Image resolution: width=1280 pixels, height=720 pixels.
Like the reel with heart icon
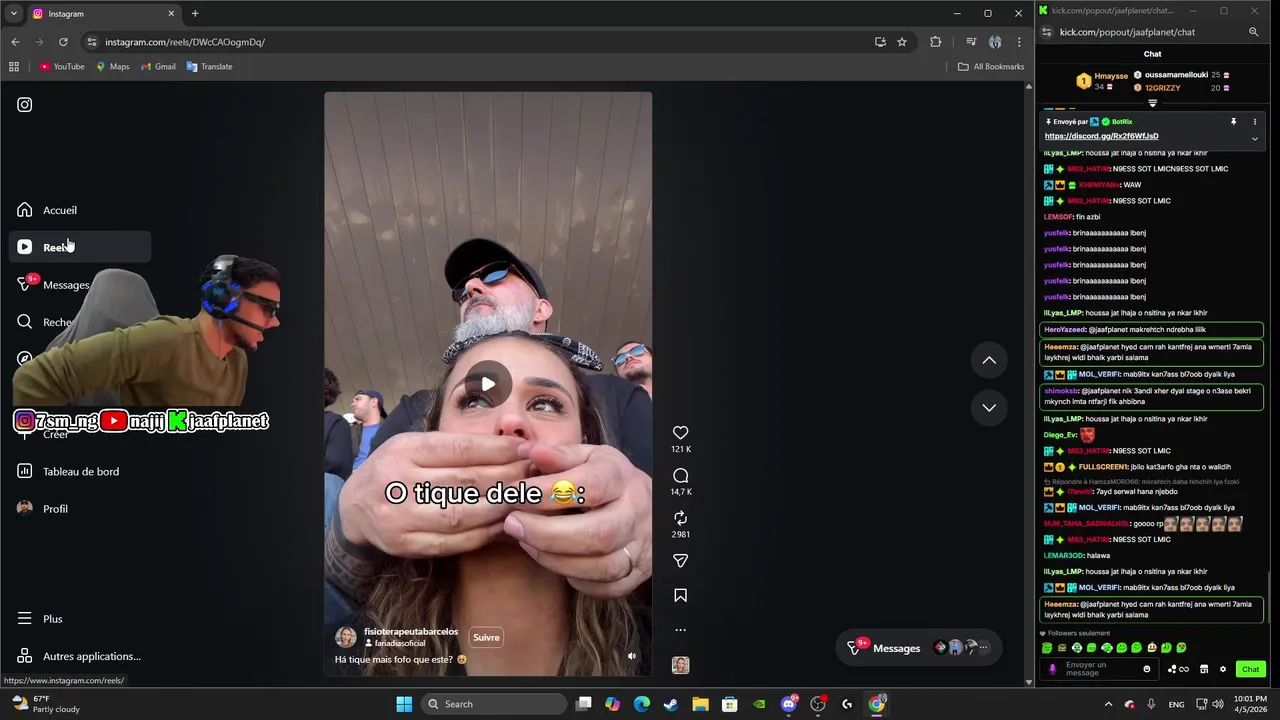tap(680, 433)
